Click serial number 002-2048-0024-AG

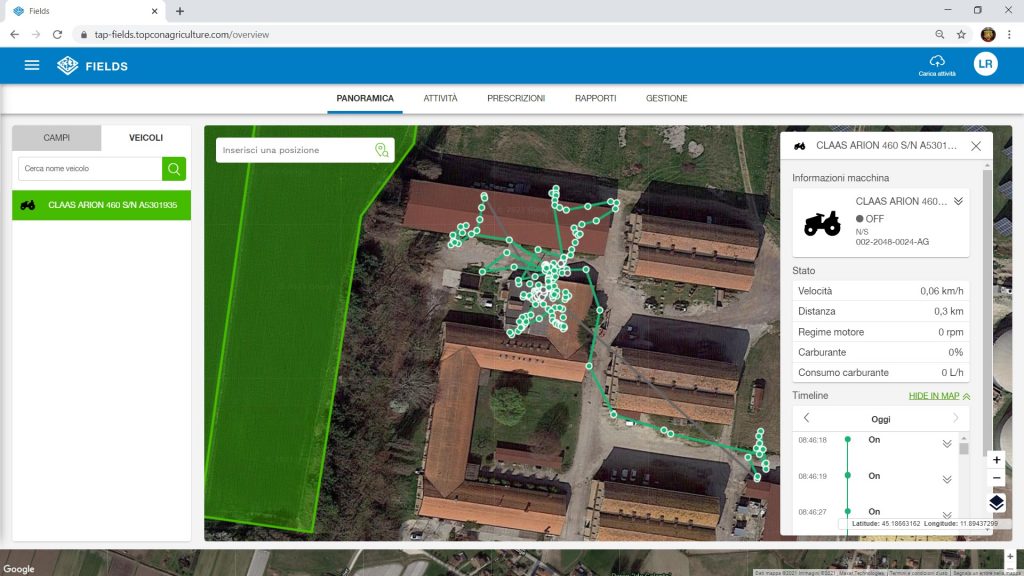[892, 242]
